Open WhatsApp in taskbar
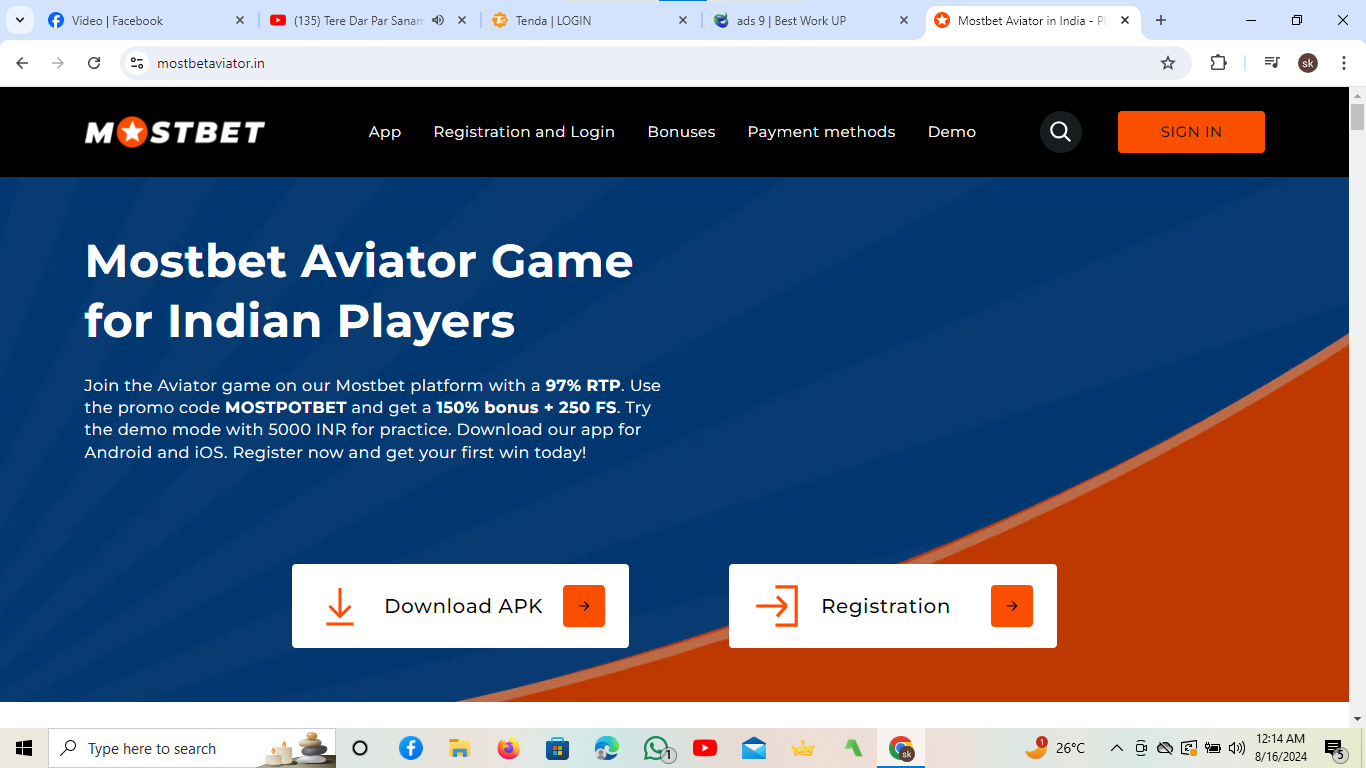 click(657, 748)
